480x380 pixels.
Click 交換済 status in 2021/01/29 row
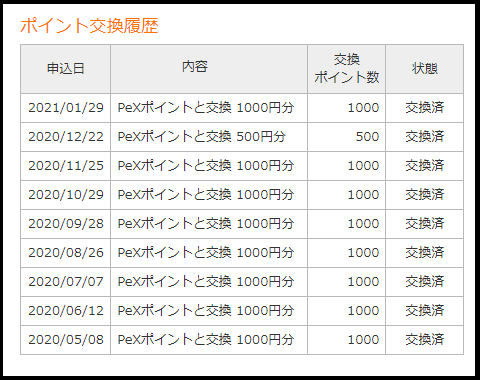(x=425, y=108)
